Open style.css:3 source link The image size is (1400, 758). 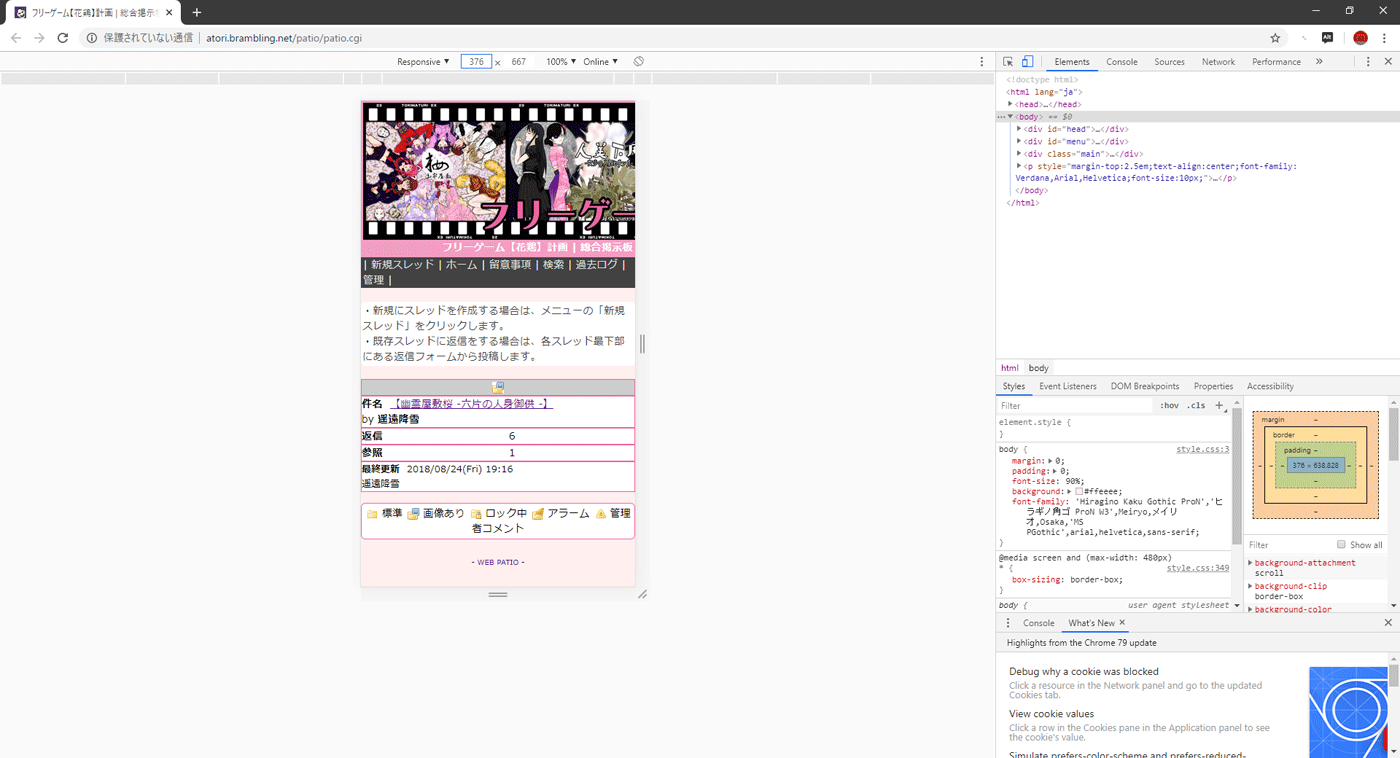click(1203, 450)
